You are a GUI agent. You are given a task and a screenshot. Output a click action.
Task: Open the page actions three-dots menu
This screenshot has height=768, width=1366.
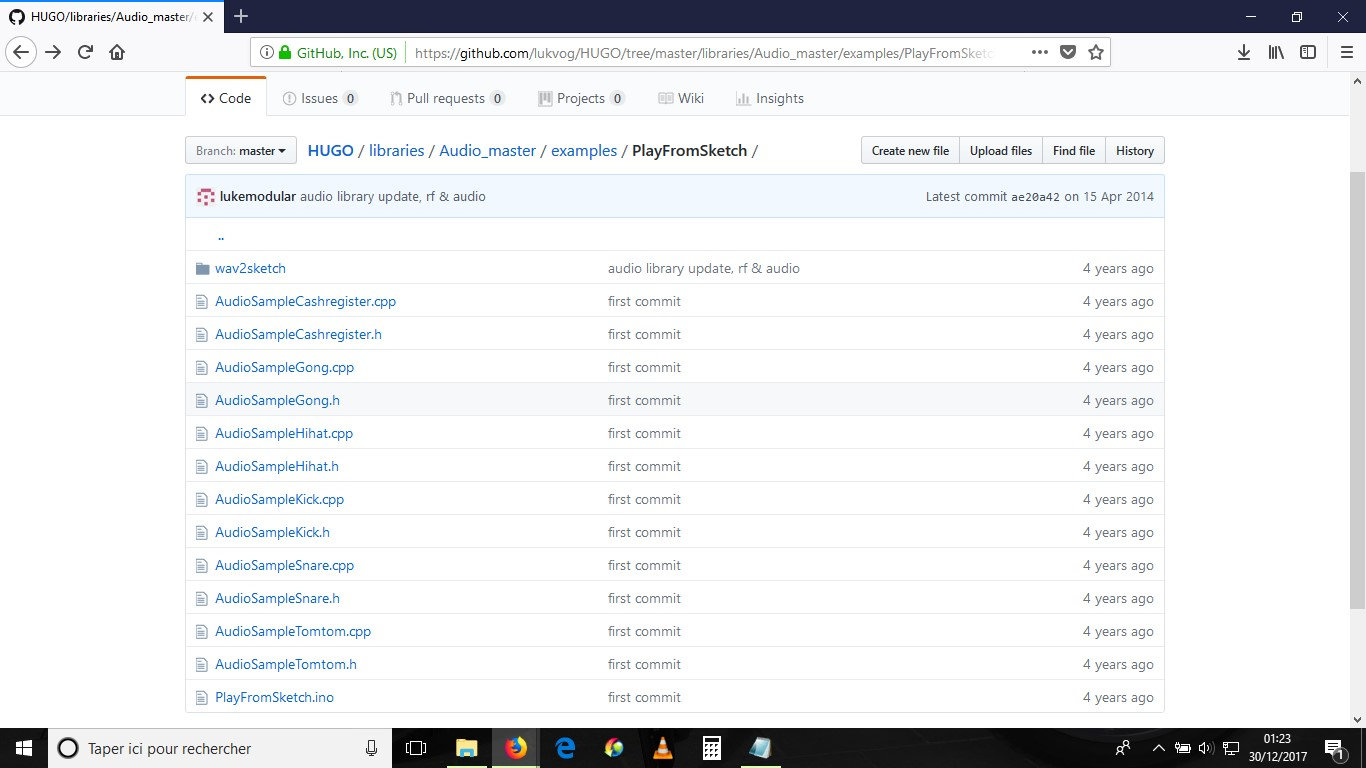[1040, 52]
